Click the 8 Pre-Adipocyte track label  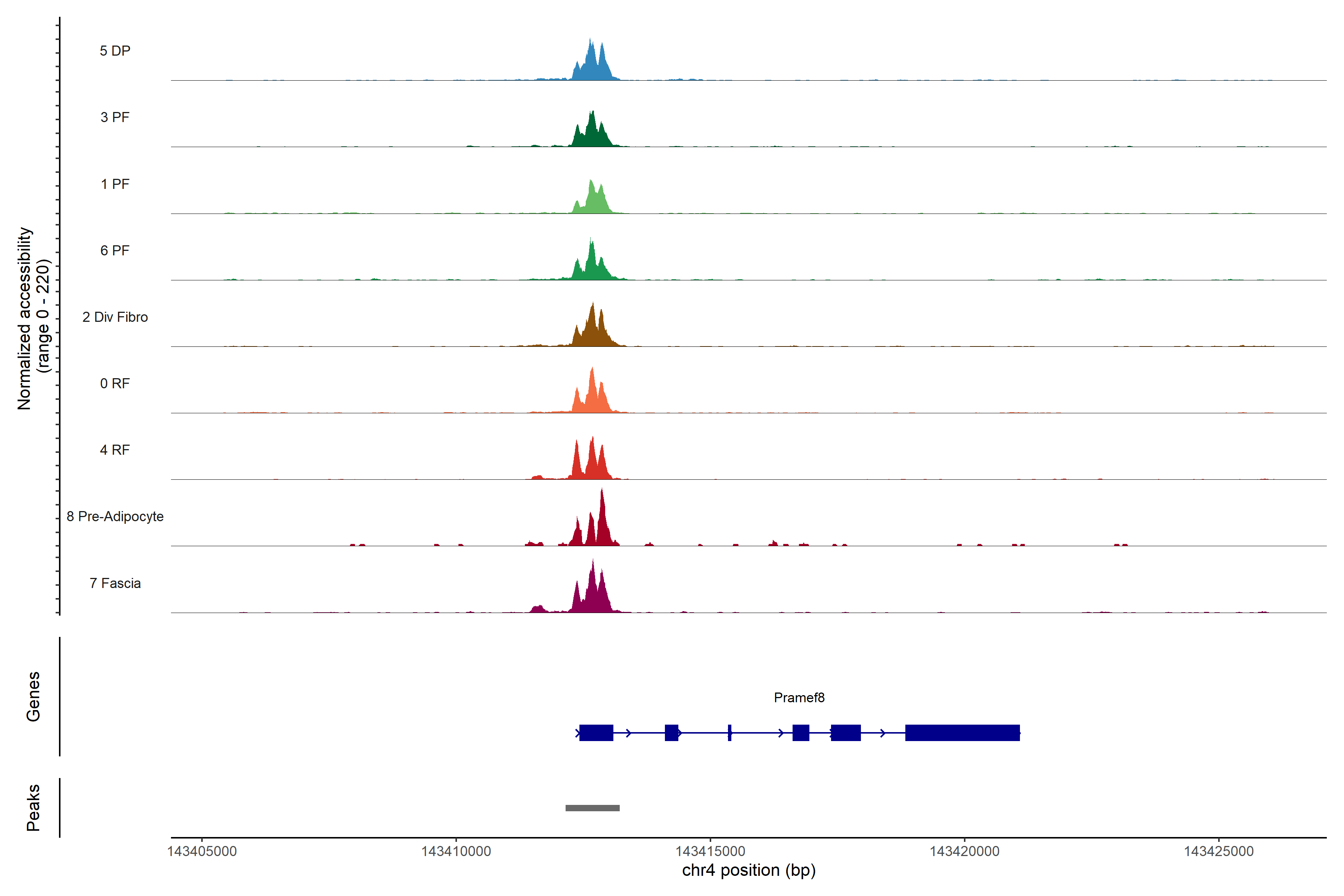pos(115,517)
